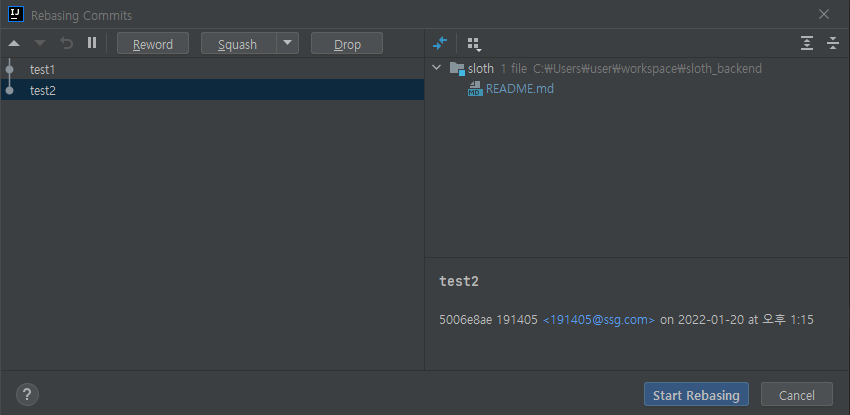Collapse the sloth tree node chevron

[x=436, y=68]
